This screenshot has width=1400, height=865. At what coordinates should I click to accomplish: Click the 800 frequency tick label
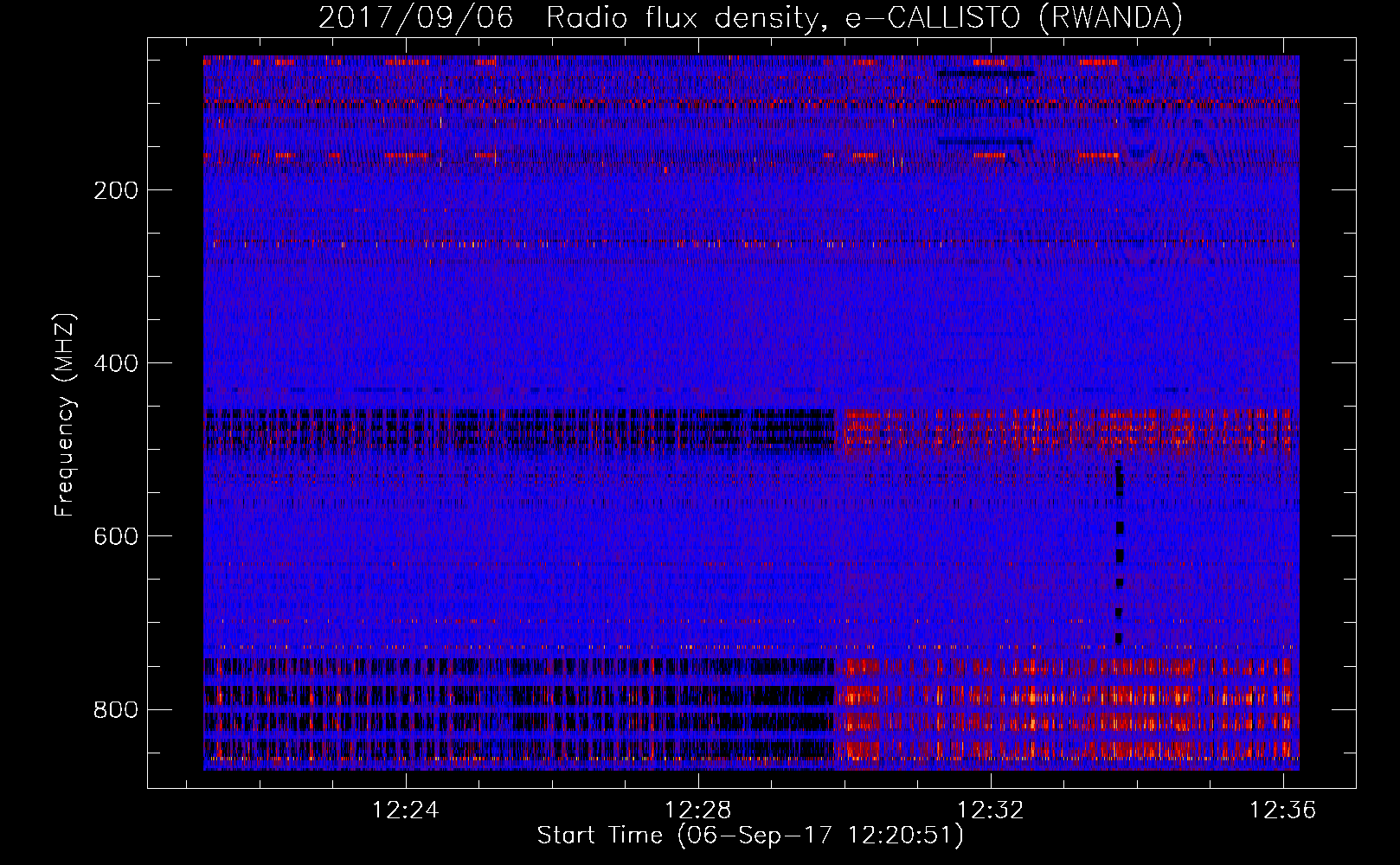116,709
